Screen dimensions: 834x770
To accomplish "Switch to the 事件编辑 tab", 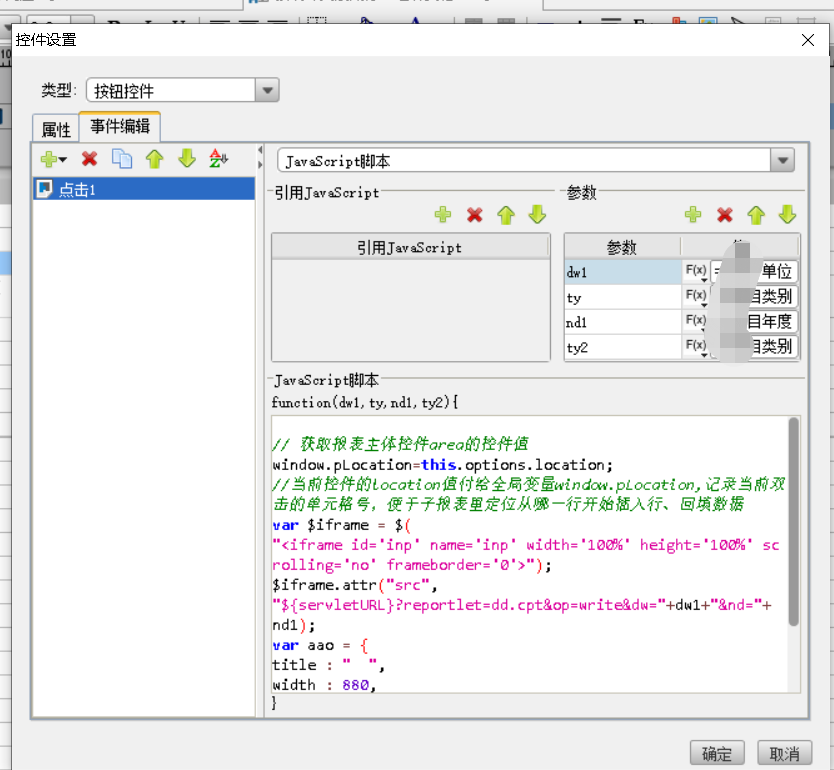I will (x=120, y=127).
